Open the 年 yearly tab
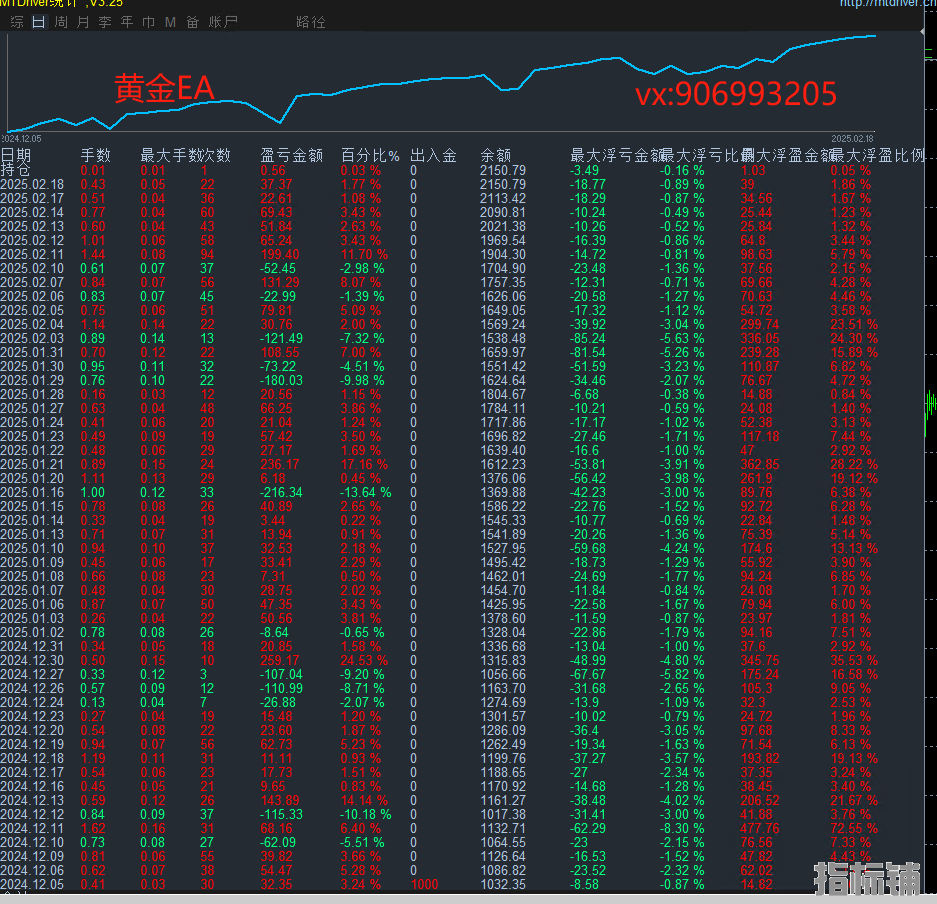Viewport: 937px width, 904px height. pyautogui.click(x=127, y=22)
